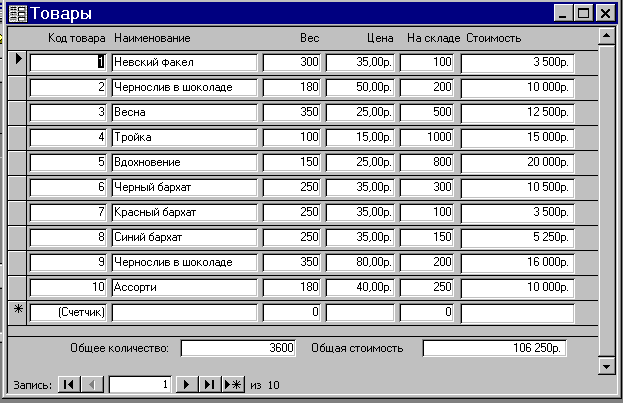This screenshot has height=403, width=623.
Task: Select row selector for Черный бархат
Action: pos(17,188)
